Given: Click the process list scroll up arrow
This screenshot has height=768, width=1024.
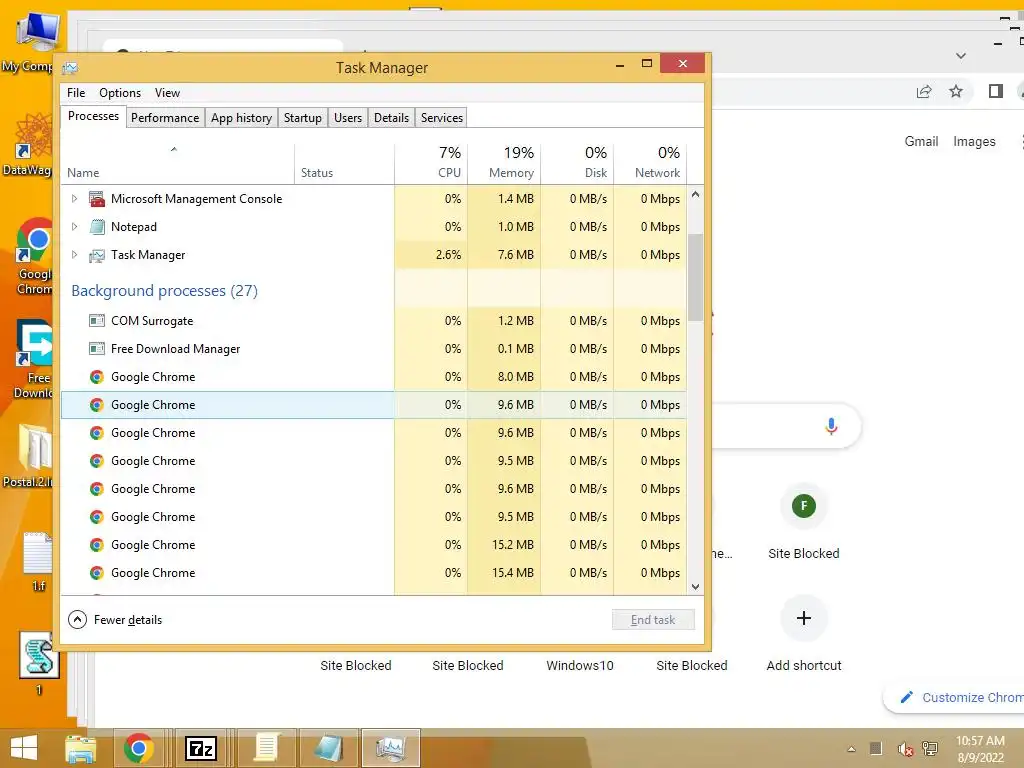Looking at the screenshot, I should (696, 195).
